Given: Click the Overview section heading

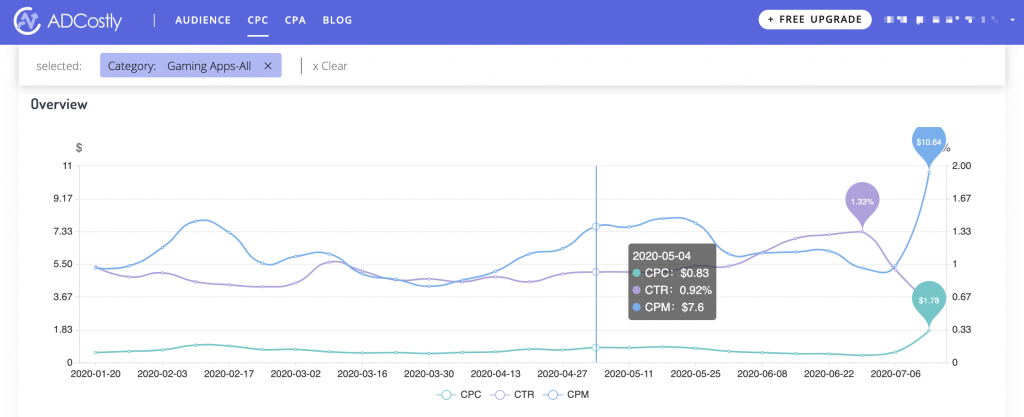Looking at the screenshot, I should pos(59,104).
